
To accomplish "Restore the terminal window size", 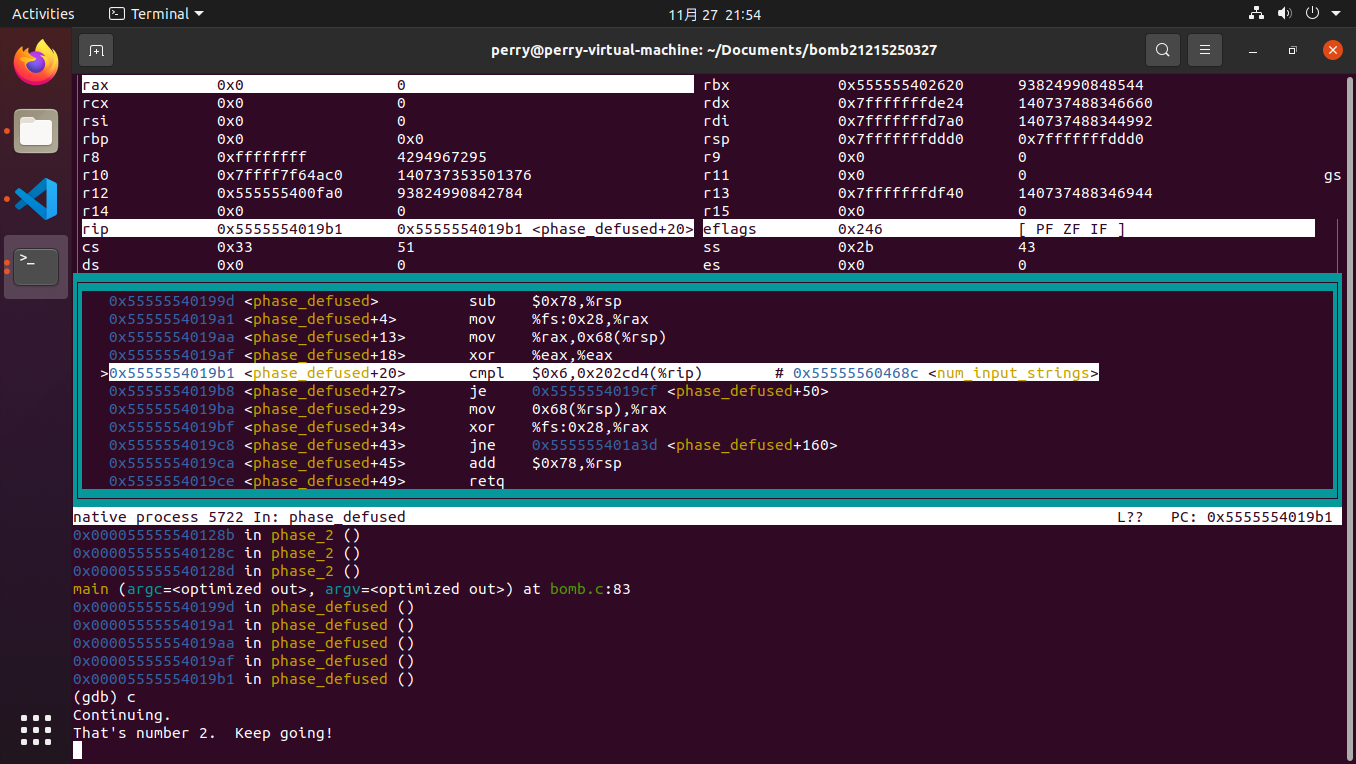I will 1292,50.
